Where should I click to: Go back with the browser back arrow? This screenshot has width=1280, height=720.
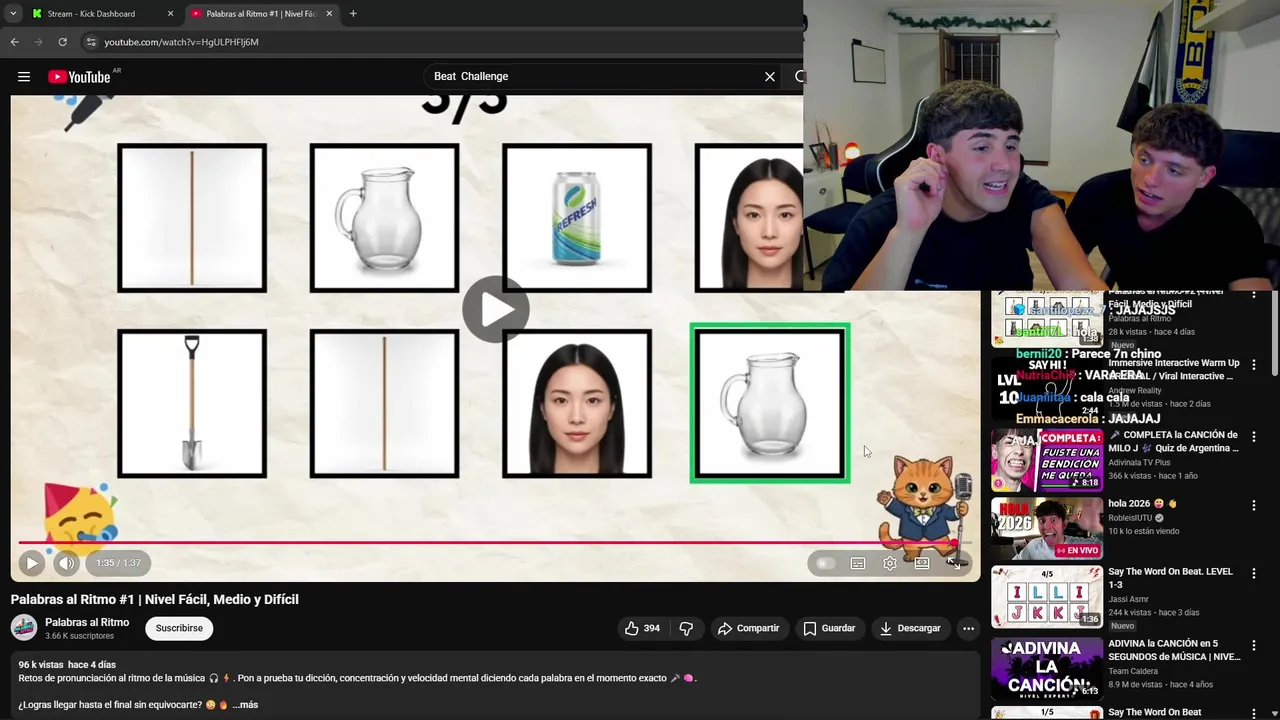pos(14,42)
